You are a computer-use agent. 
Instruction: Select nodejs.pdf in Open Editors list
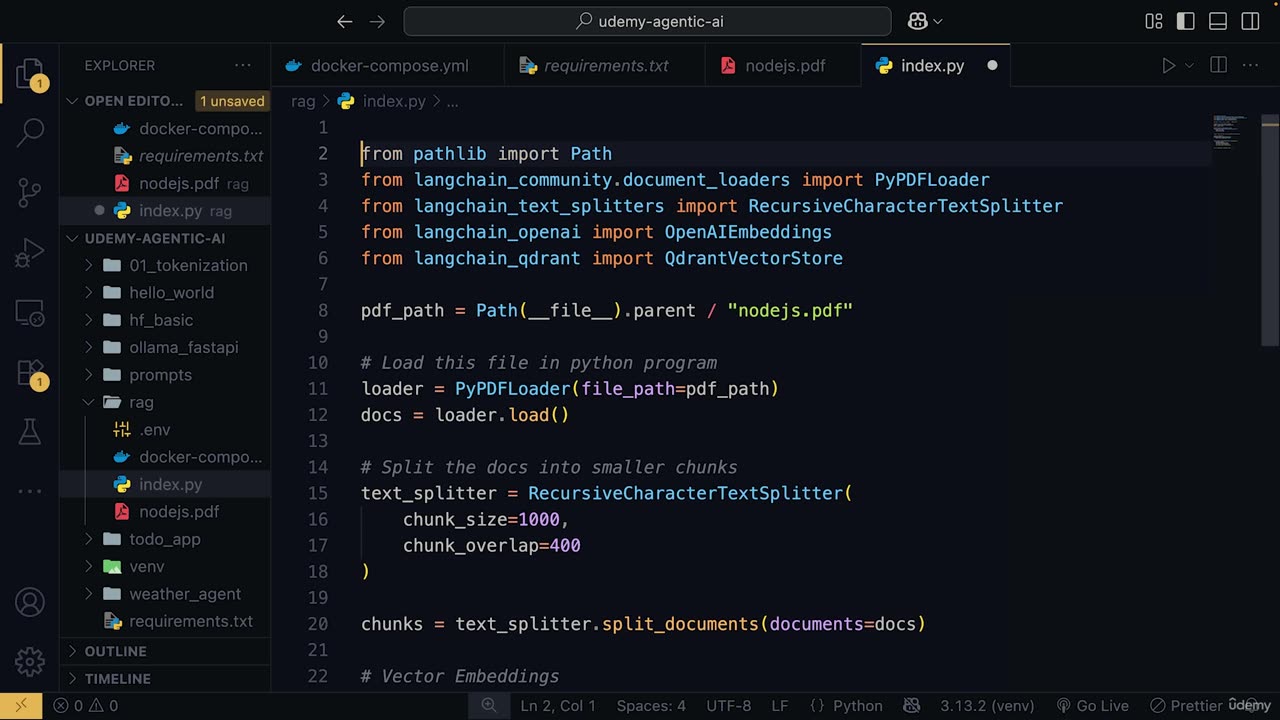pyautogui.click(x=165, y=183)
